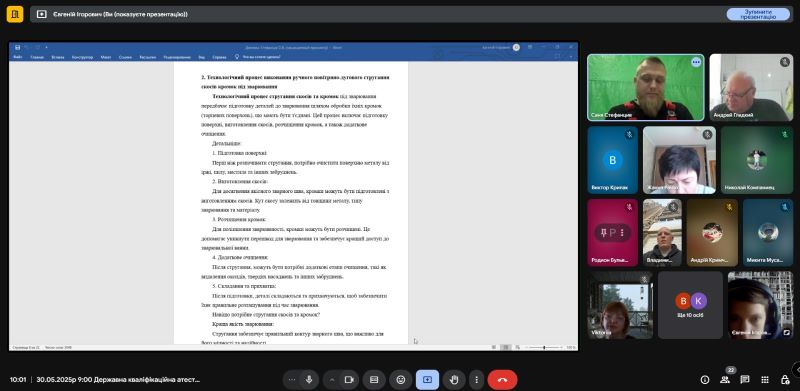Expand audio settings dots beside microphone

pyautogui.click(x=291, y=380)
